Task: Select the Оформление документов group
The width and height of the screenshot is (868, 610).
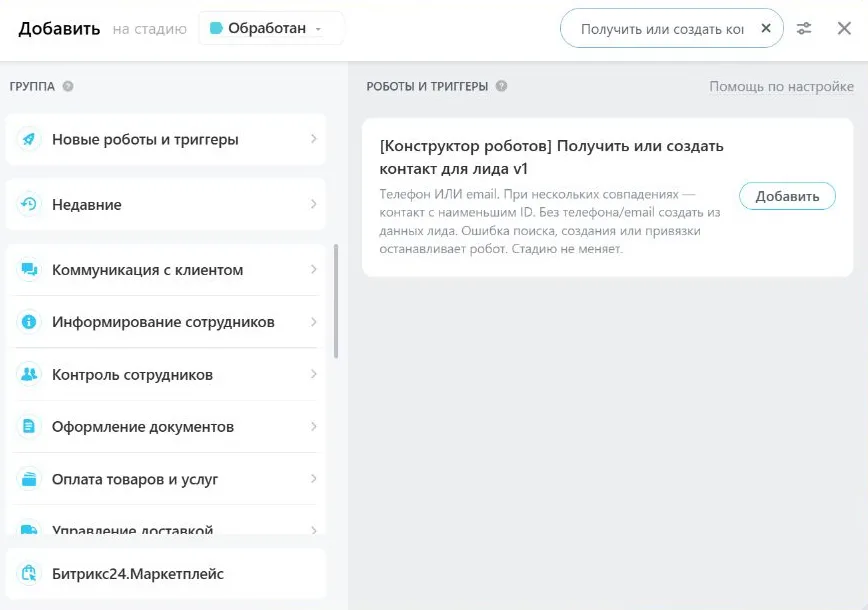Action: tap(166, 426)
